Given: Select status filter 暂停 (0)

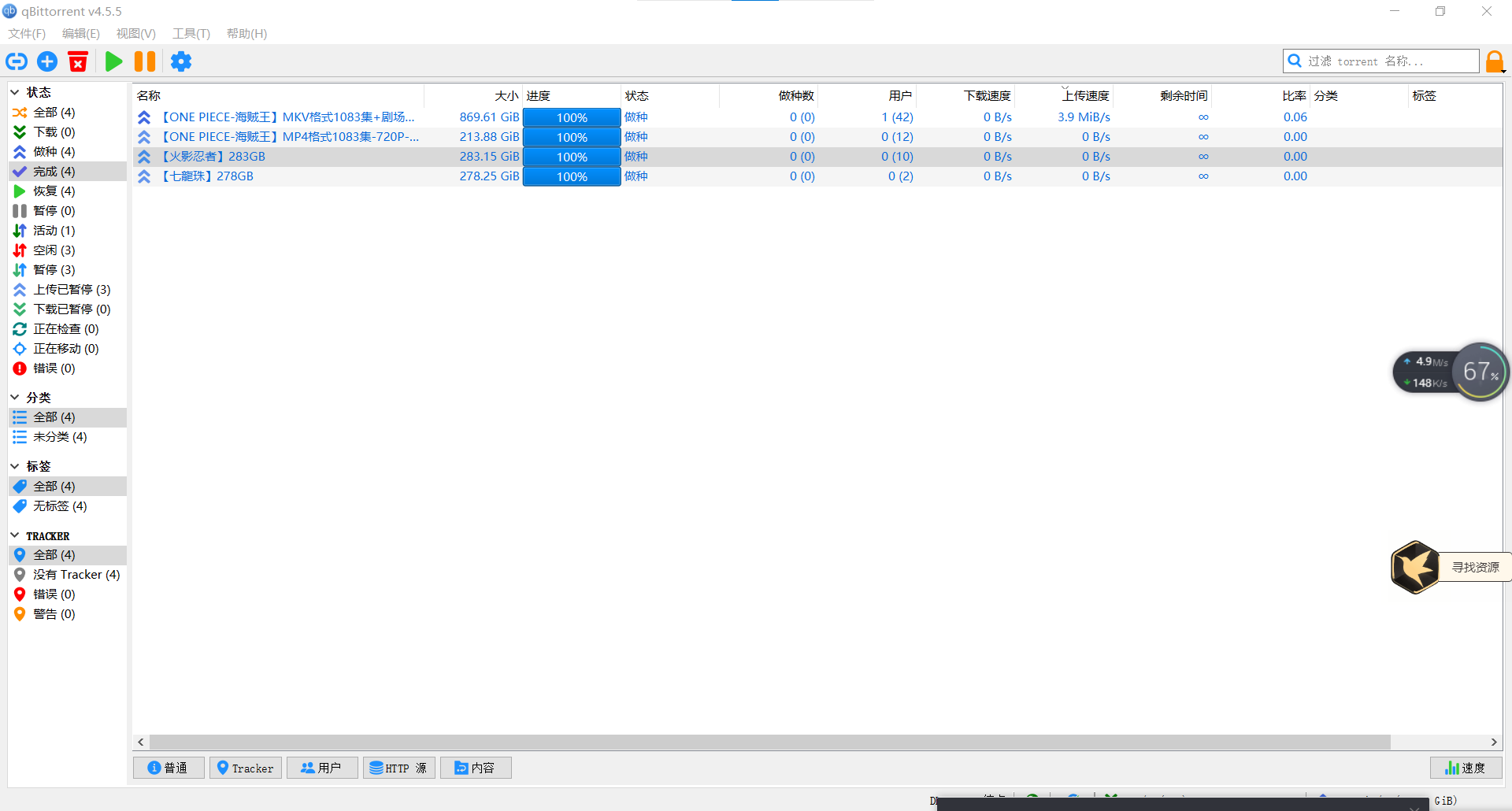Looking at the screenshot, I should pyautogui.click(x=68, y=210).
